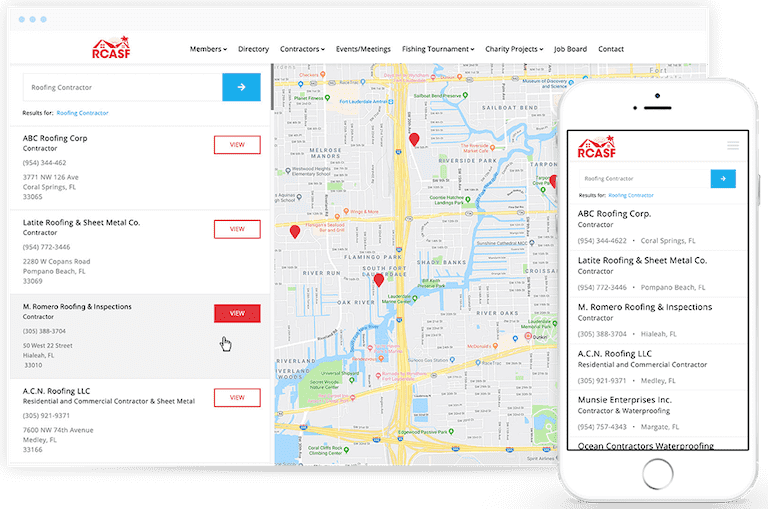Click the Planet Fitness map marker
Image resolution: width=768 pixels, height=509 pixels.
coord(327,98)
